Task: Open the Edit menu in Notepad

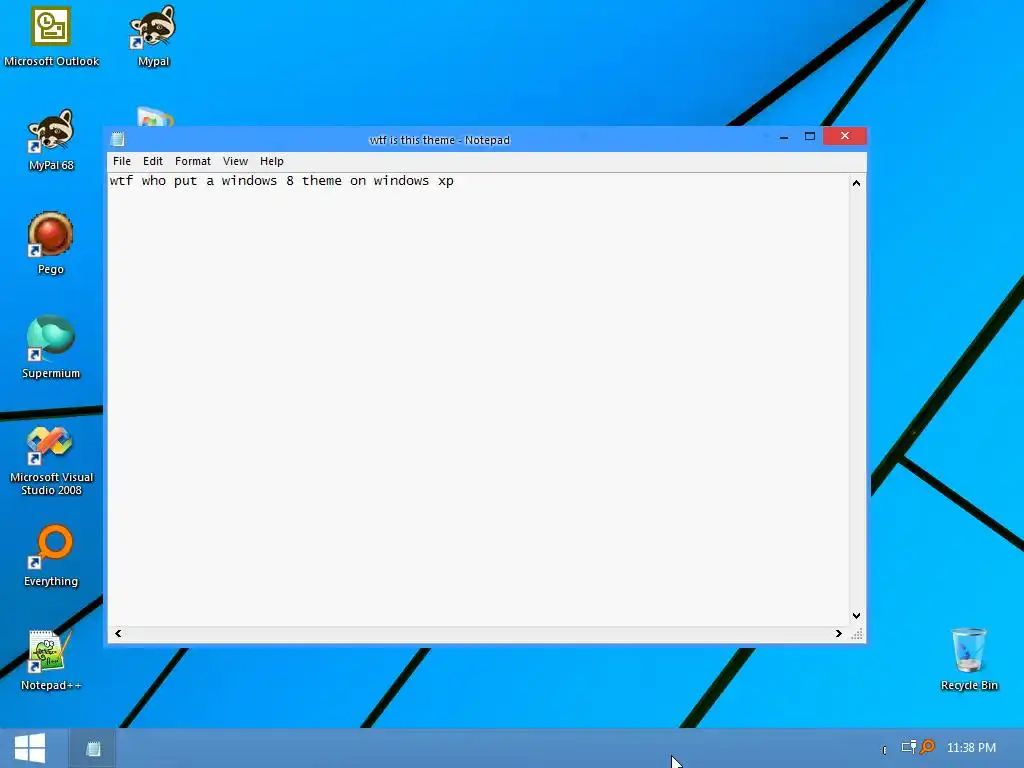Action: [153, 161]
